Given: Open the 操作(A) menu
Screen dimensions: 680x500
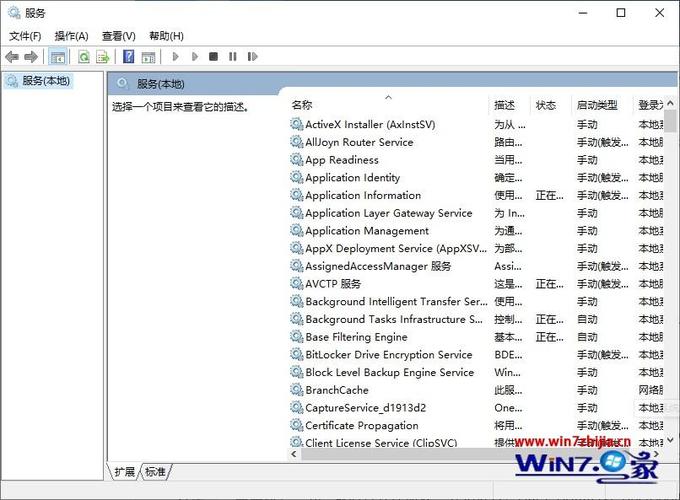Looking at the screenshot, I should (x=72, y=36).
